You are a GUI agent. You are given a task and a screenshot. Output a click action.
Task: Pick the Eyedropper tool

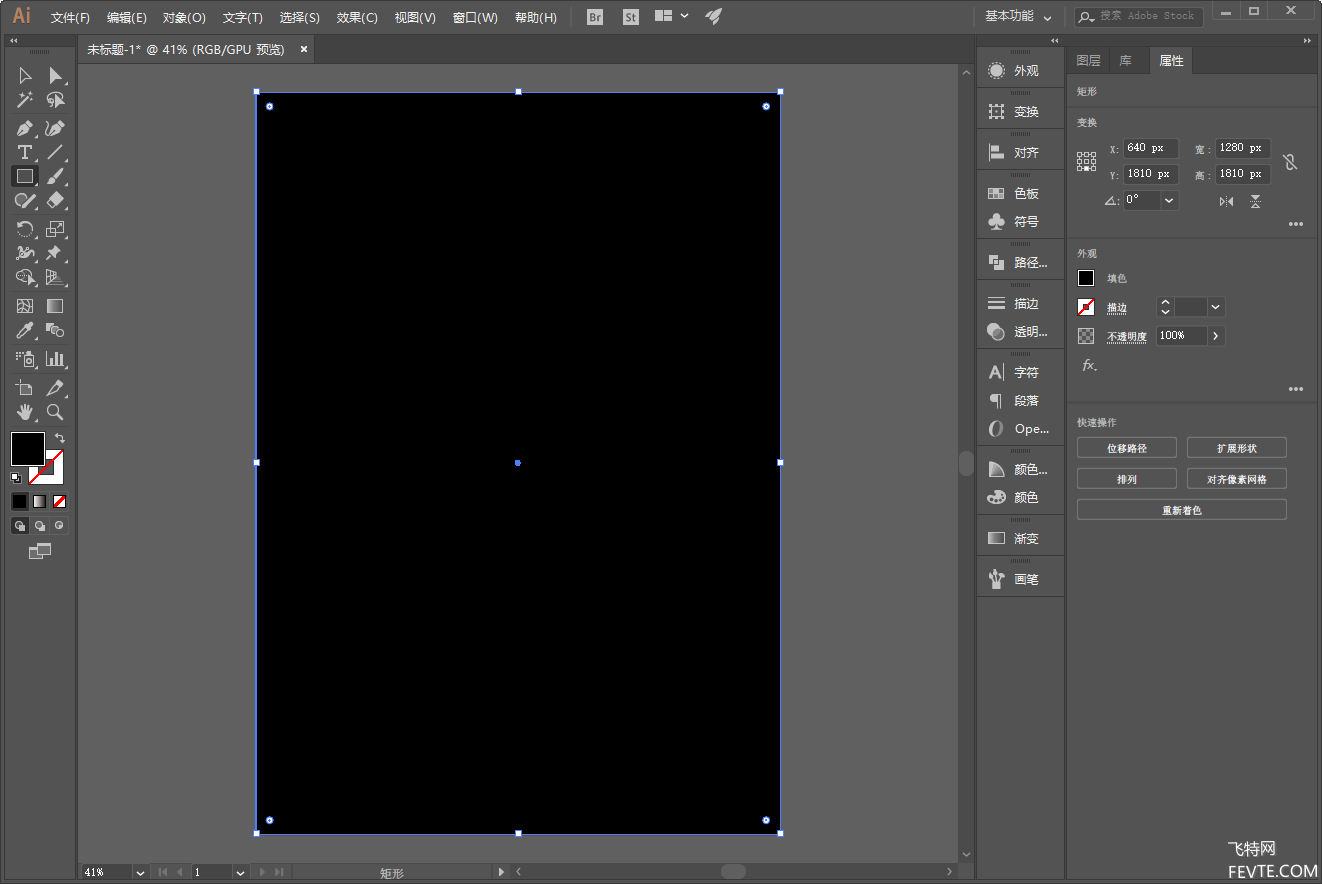click(x=25, y=331)
